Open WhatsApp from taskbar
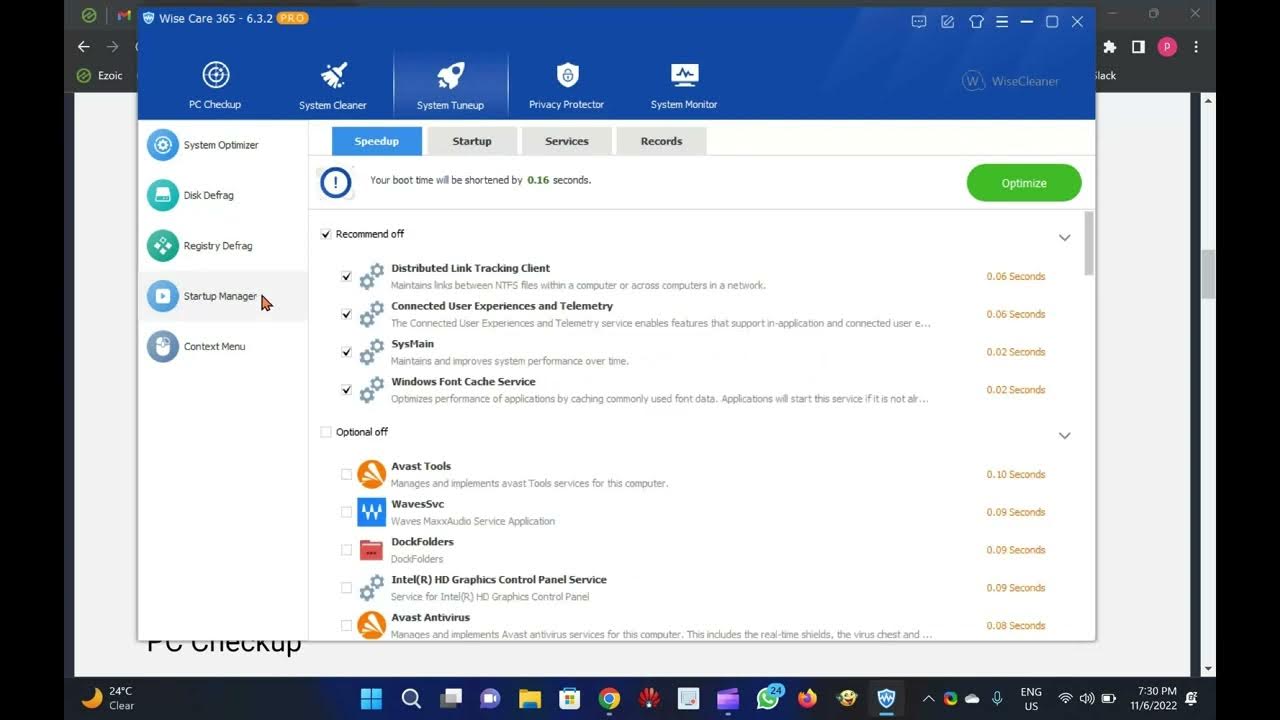Viewport: 1280px width, 720px height. pos(768,698)
